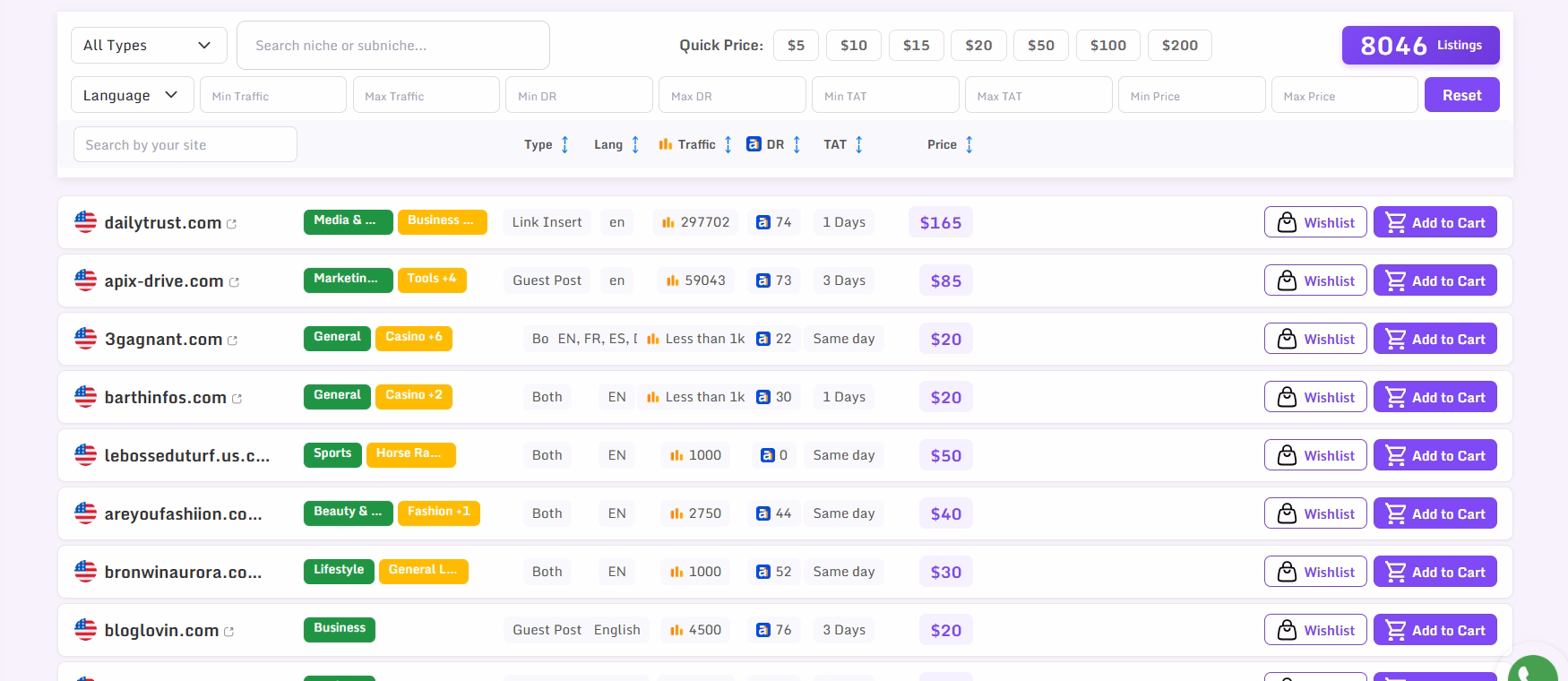Click Ahrefs icon in DR column header

click(x=754, y=144)
